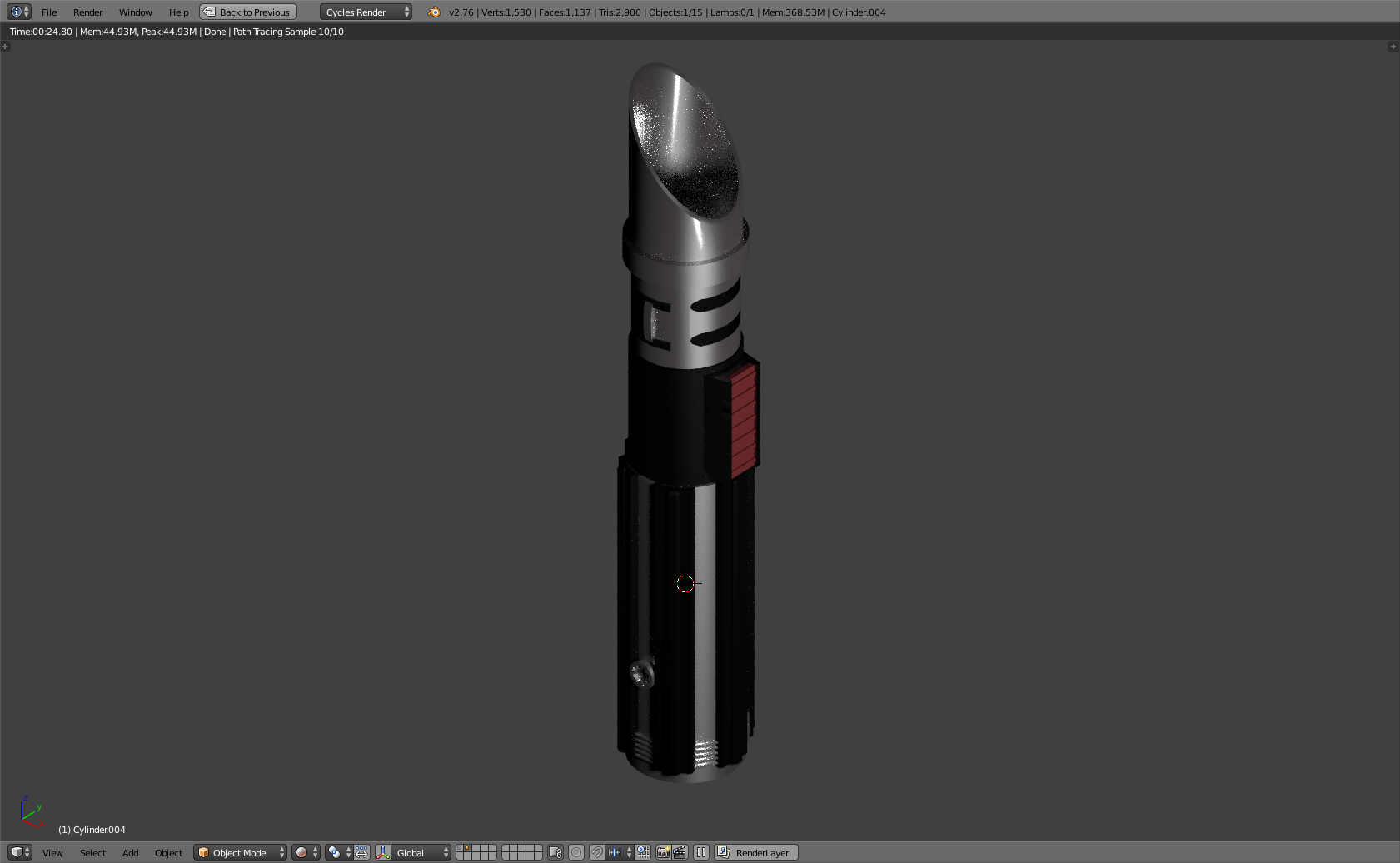Open the Cycles Render engine dropdown

click(x=366, y=12)
